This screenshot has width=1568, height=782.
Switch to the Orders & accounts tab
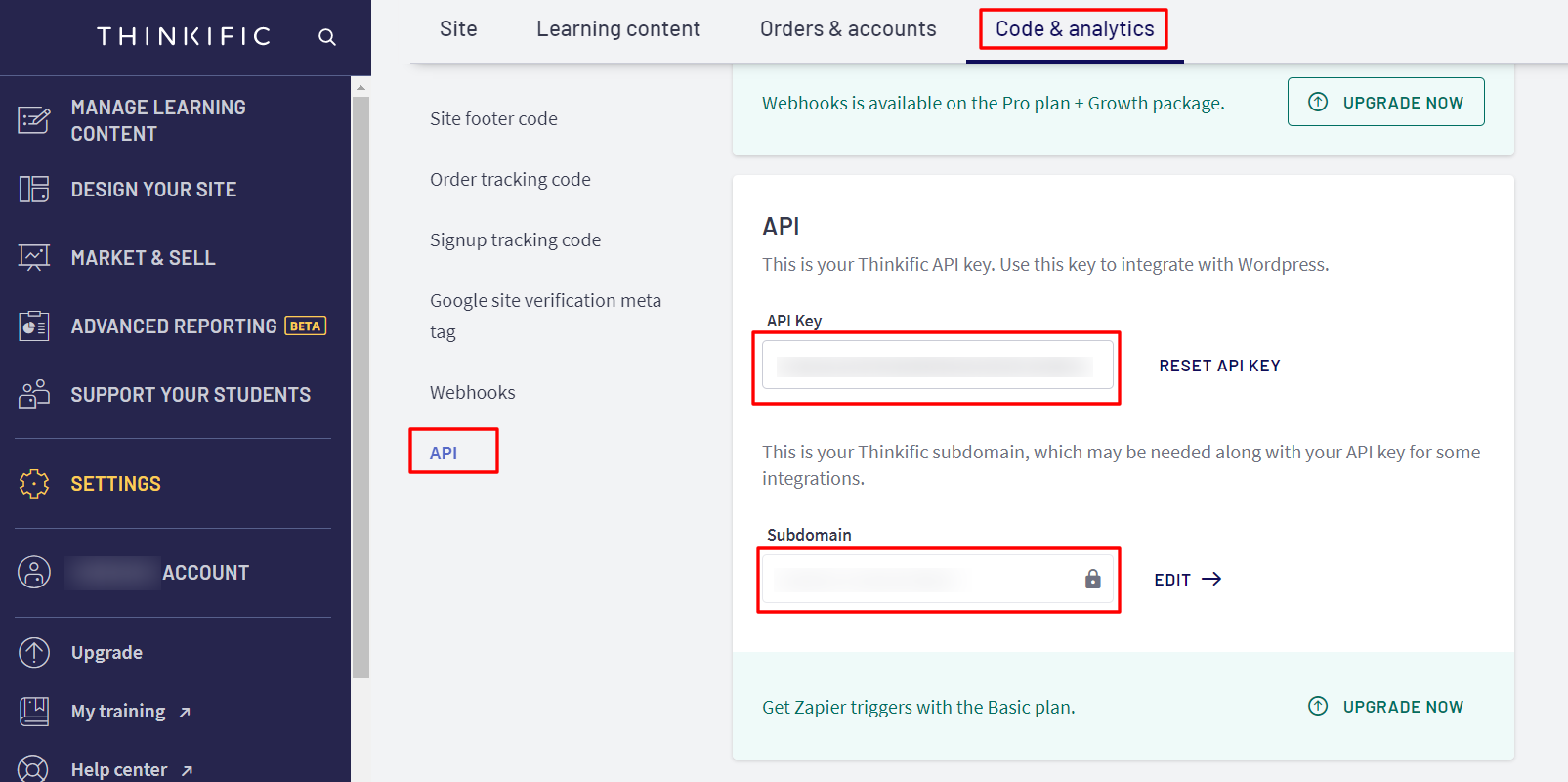[x=847, y=29]
